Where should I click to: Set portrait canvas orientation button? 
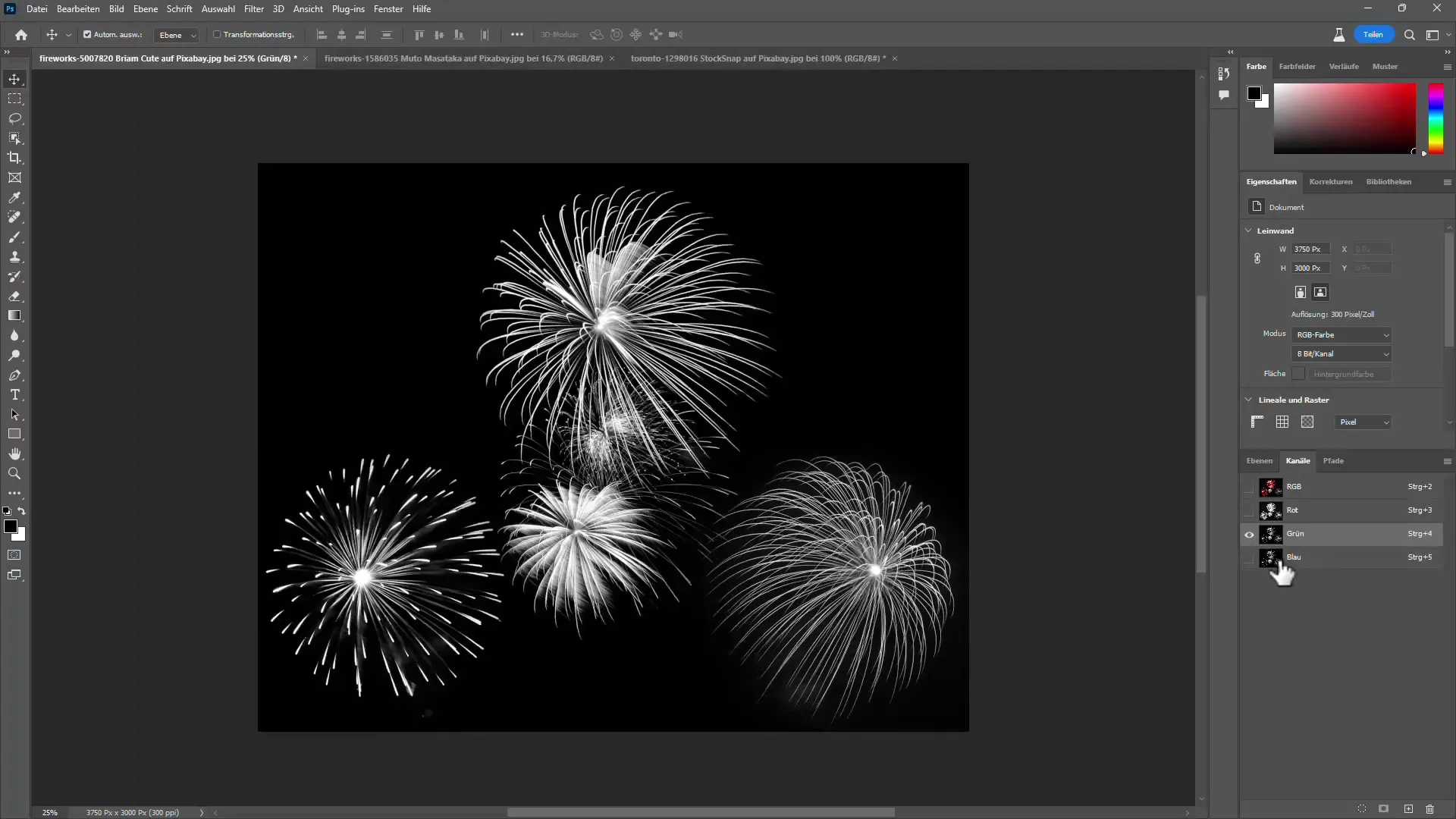click(x=1300, y=293)
